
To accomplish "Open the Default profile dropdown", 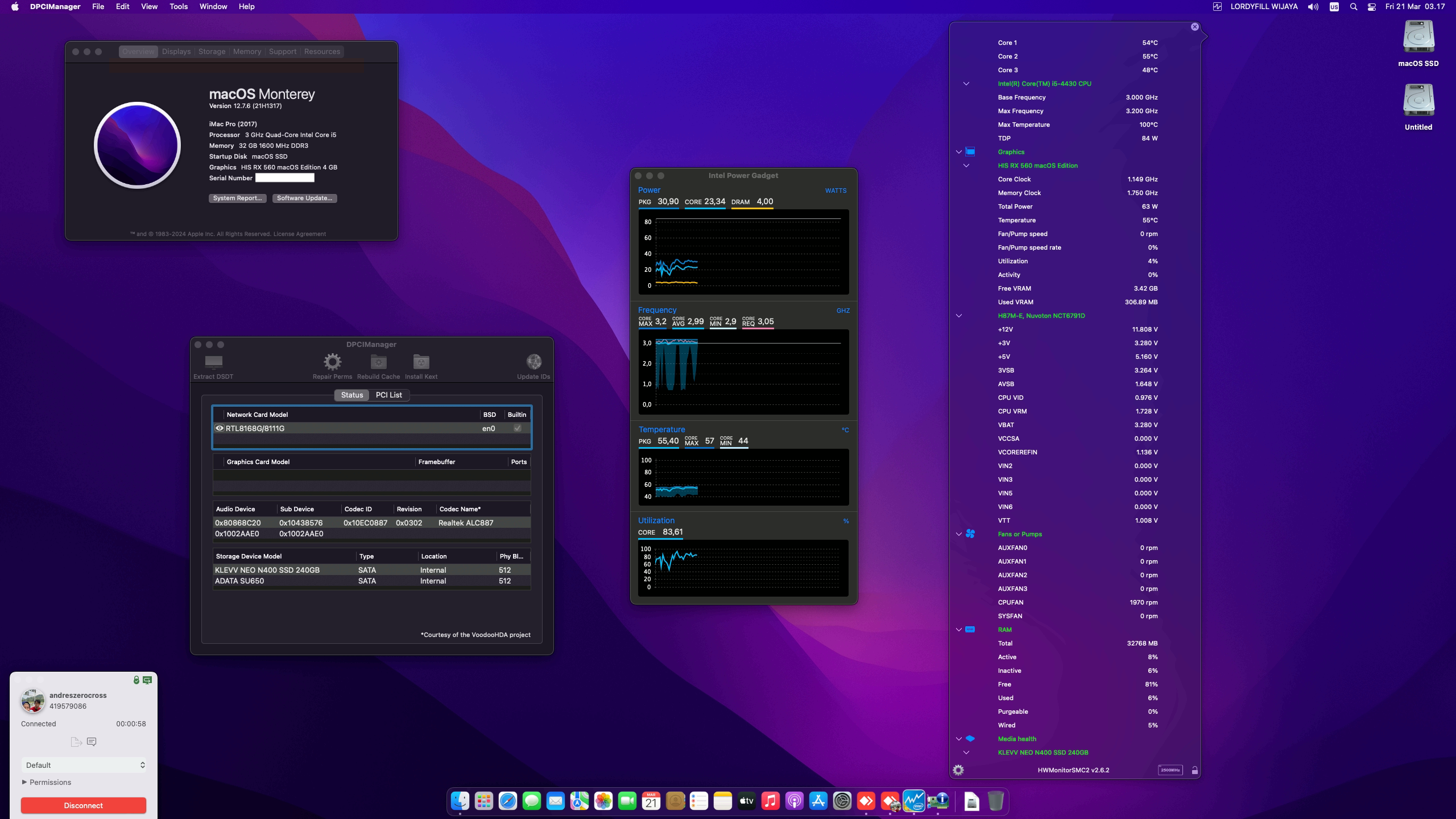I will 84,765.
